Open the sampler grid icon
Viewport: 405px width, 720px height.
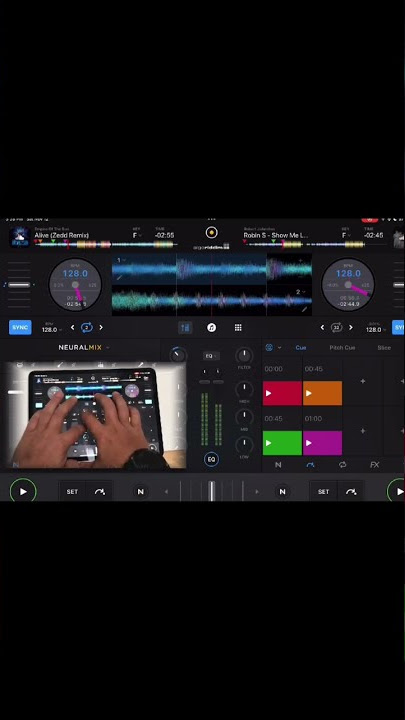tap(238, 327)
